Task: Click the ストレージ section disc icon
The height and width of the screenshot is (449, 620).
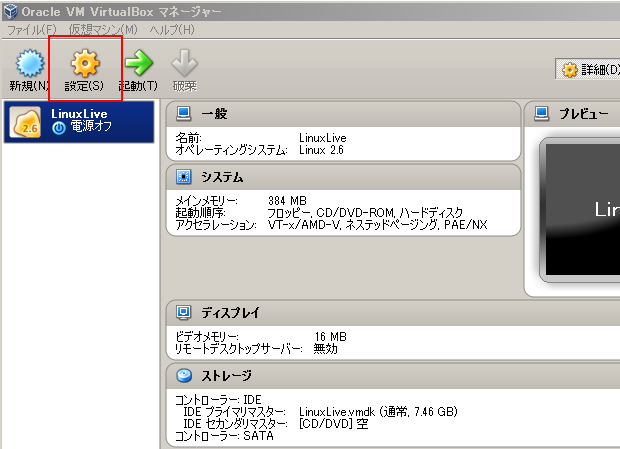Action: [184, 375]
